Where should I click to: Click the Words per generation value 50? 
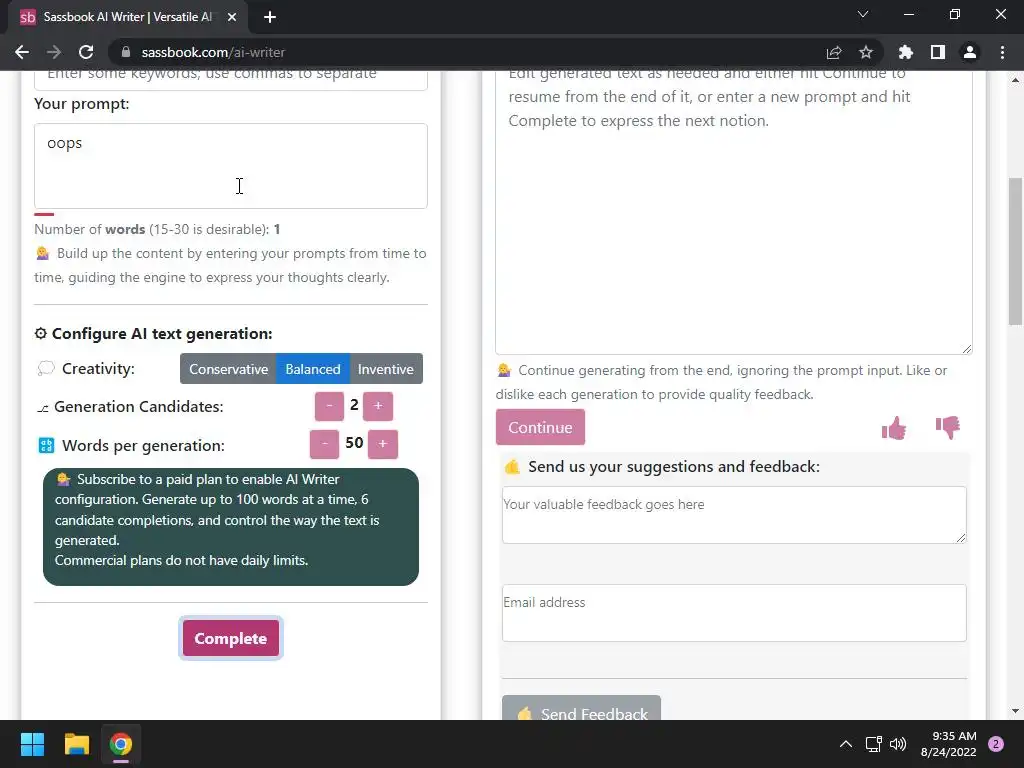[354, 443]
